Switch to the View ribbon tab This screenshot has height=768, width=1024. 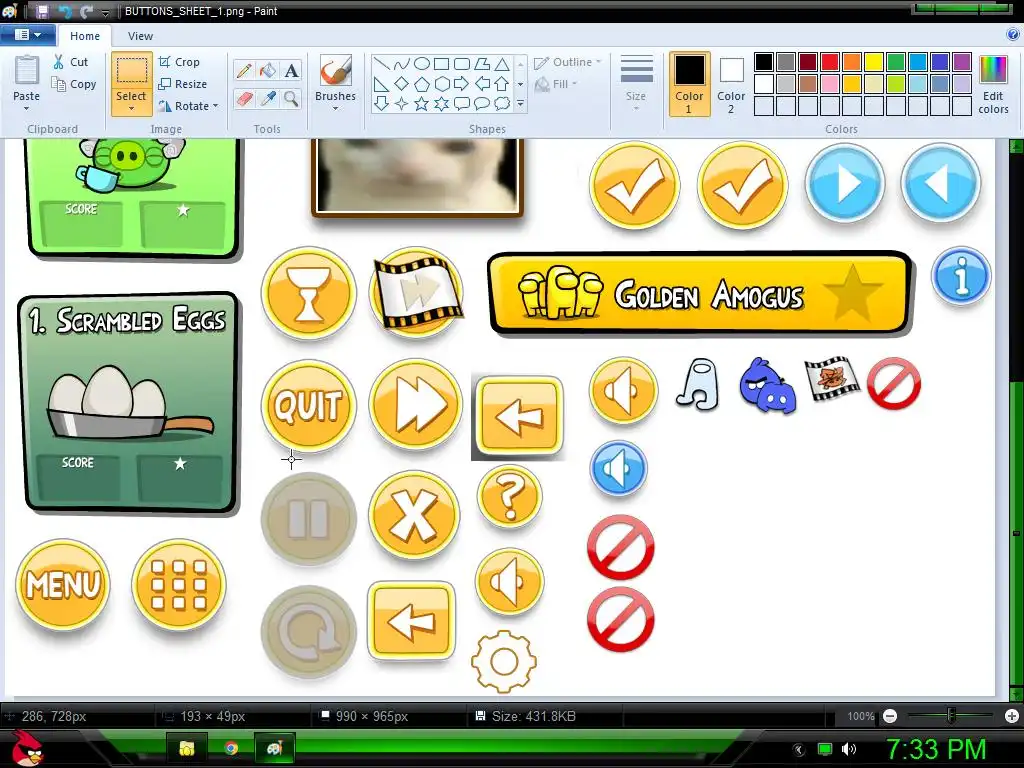coord(140,36)
